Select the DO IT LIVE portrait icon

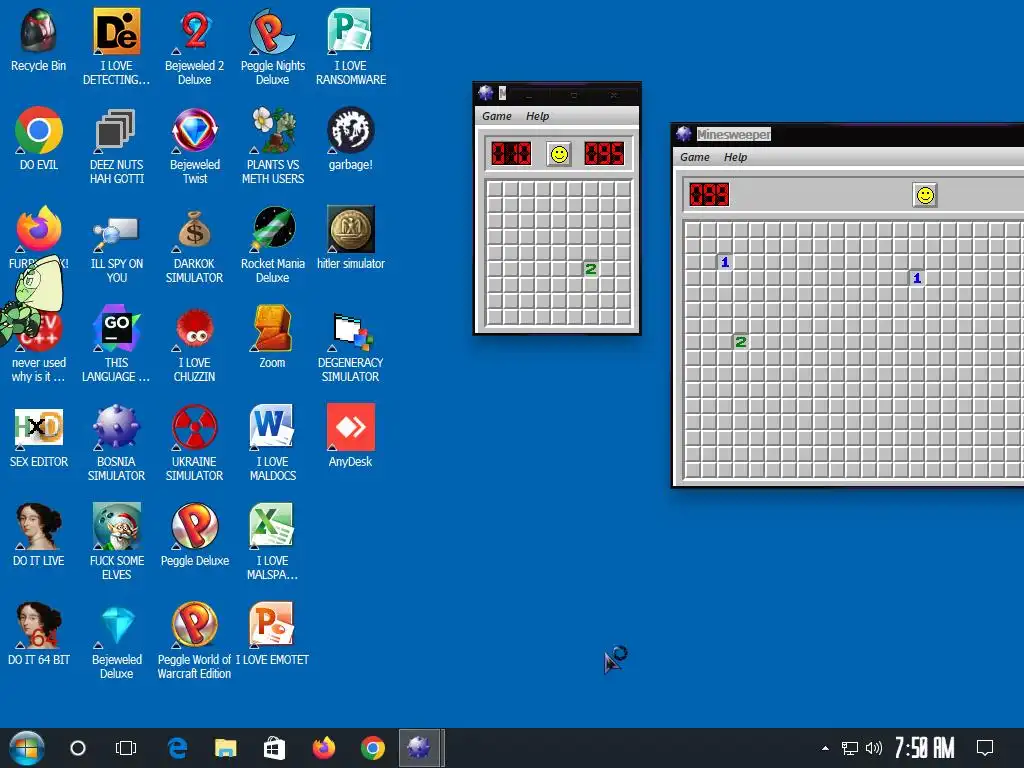coord(39,526)
